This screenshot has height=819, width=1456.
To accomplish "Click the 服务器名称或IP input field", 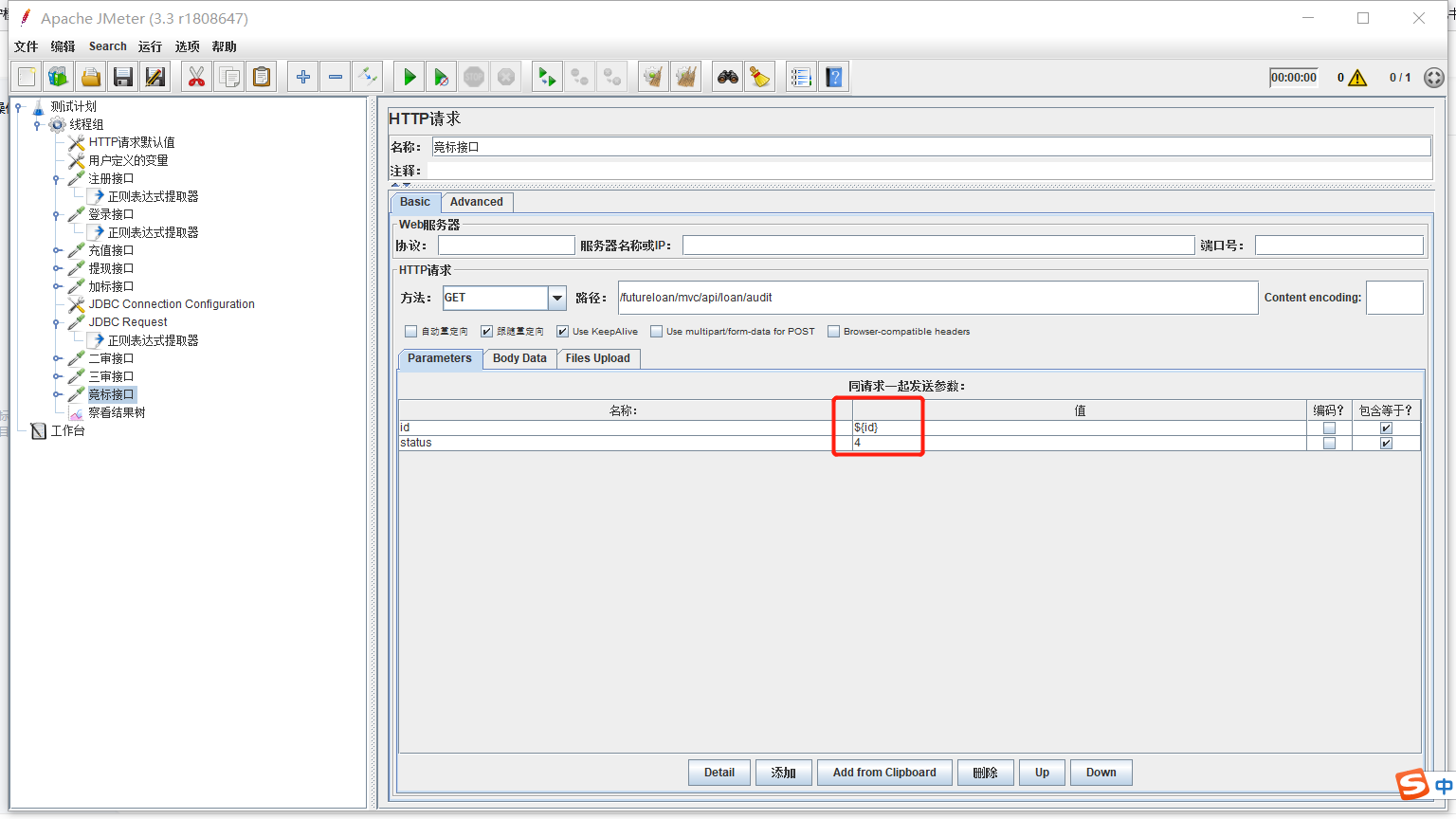I will click(938, 246).
